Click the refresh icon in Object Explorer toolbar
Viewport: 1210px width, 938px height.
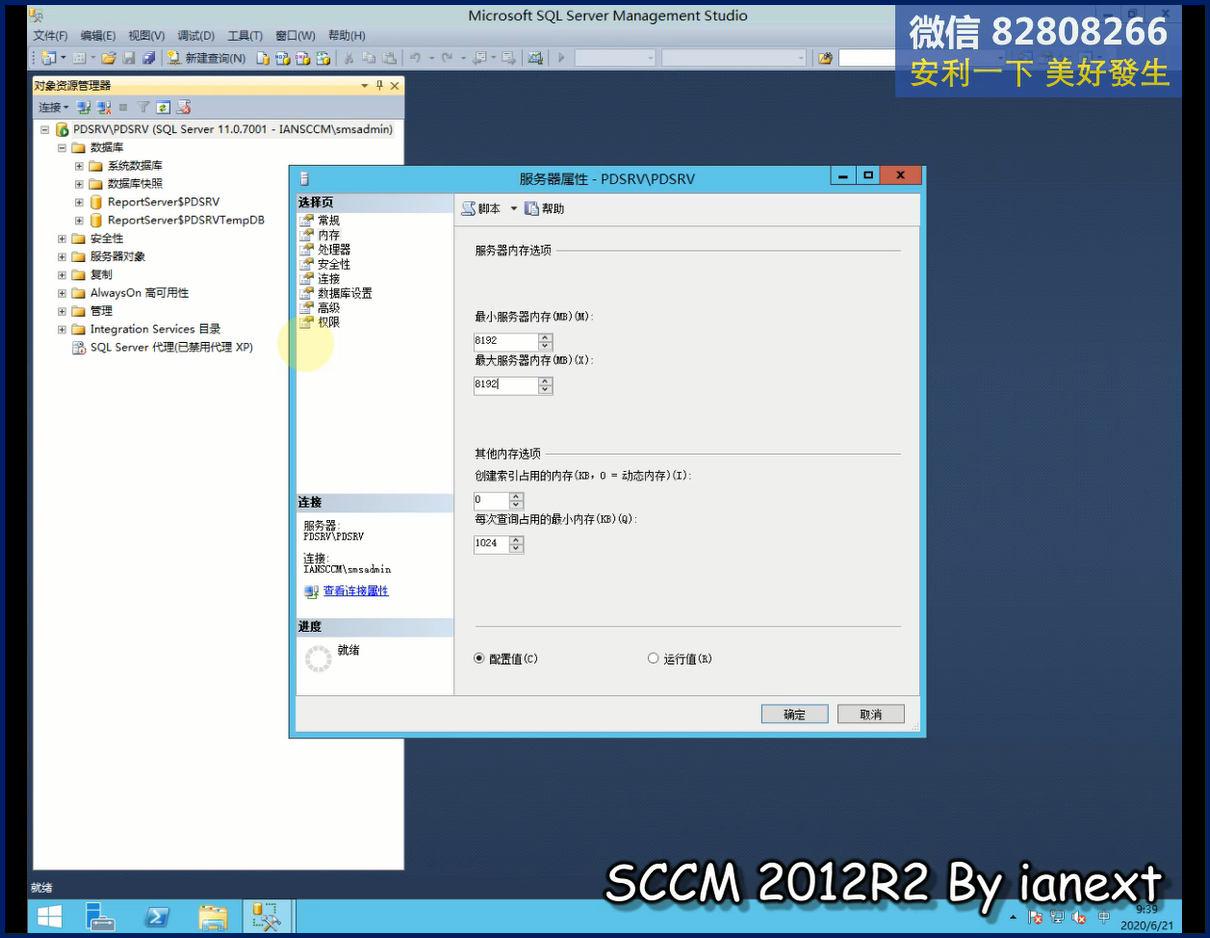[x=162, y=107]
